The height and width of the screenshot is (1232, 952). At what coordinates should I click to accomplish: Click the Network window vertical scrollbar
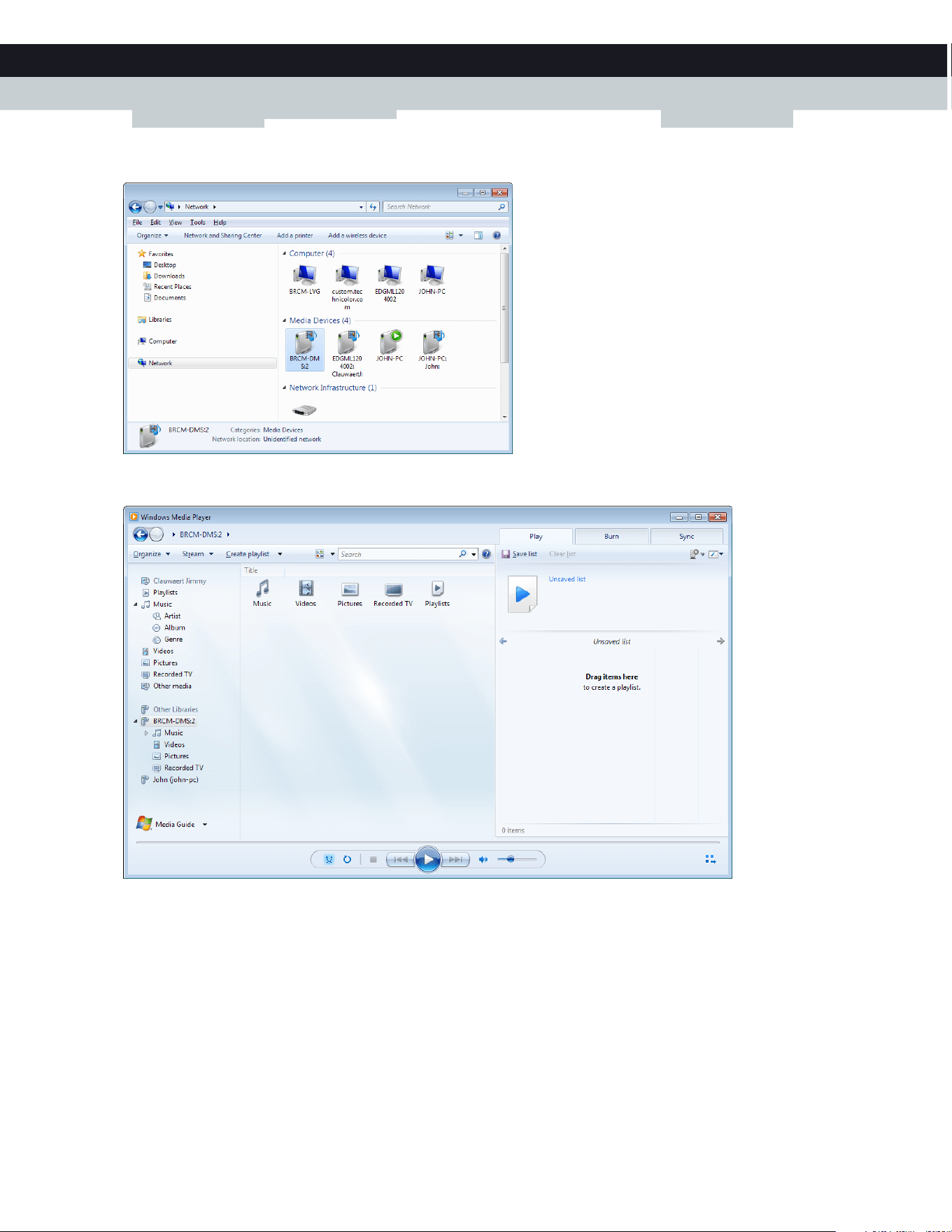(x=504, y=308)
